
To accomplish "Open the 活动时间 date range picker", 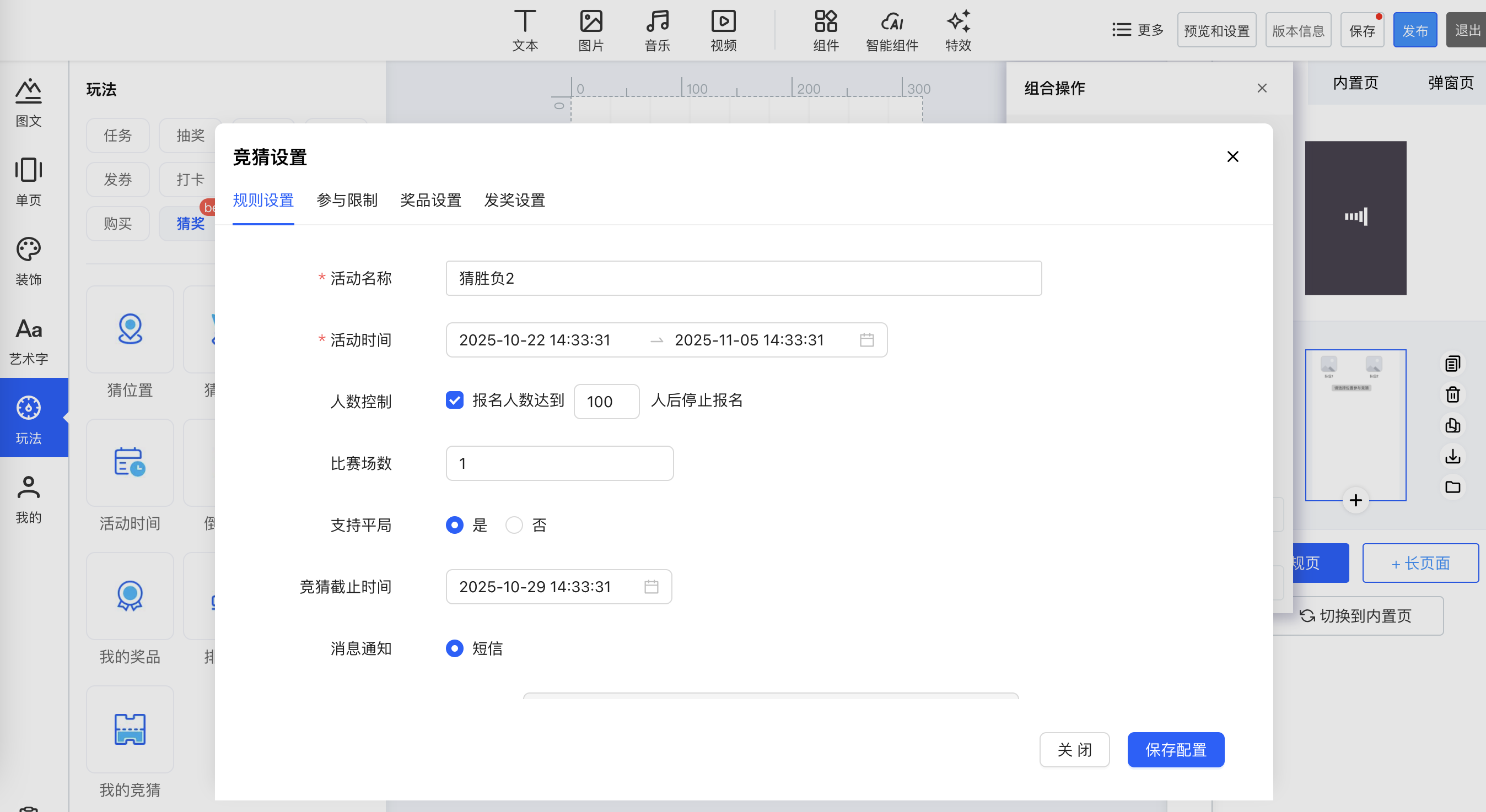I will coord(666,340).
